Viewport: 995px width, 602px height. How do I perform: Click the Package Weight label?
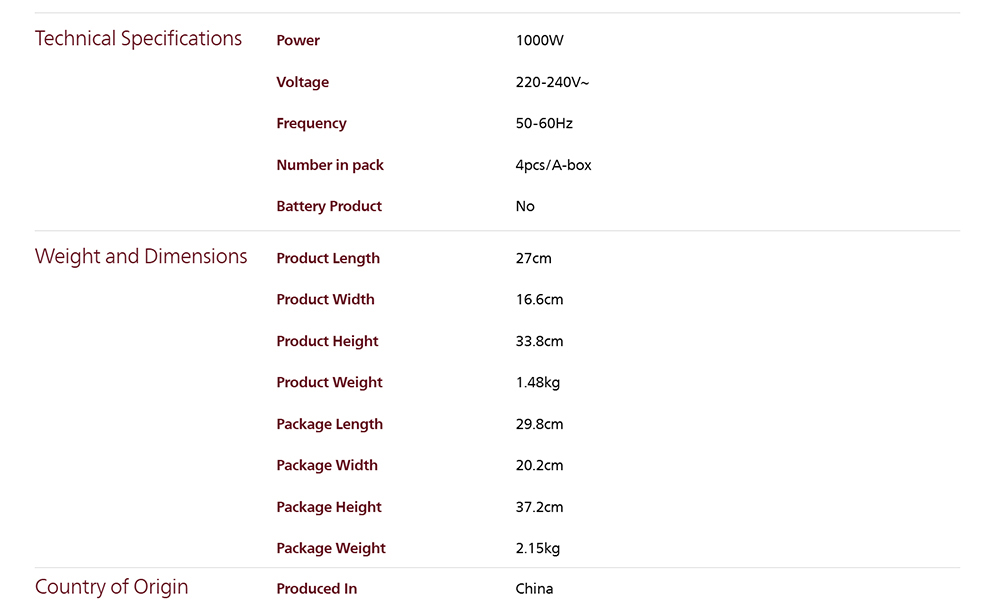point(331,549)
